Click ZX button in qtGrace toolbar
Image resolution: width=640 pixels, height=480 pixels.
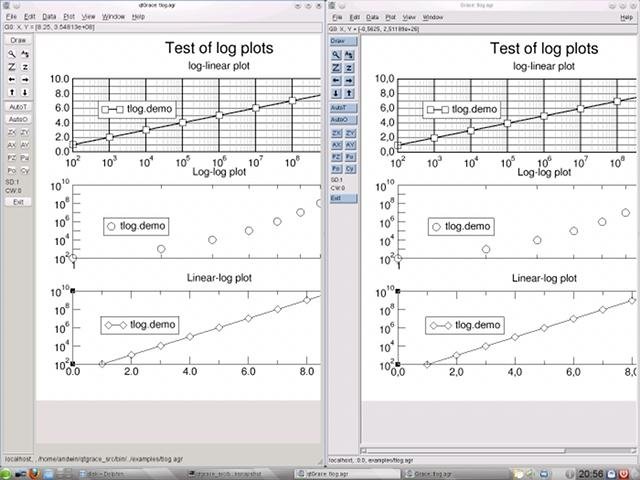tap(12, 132)
